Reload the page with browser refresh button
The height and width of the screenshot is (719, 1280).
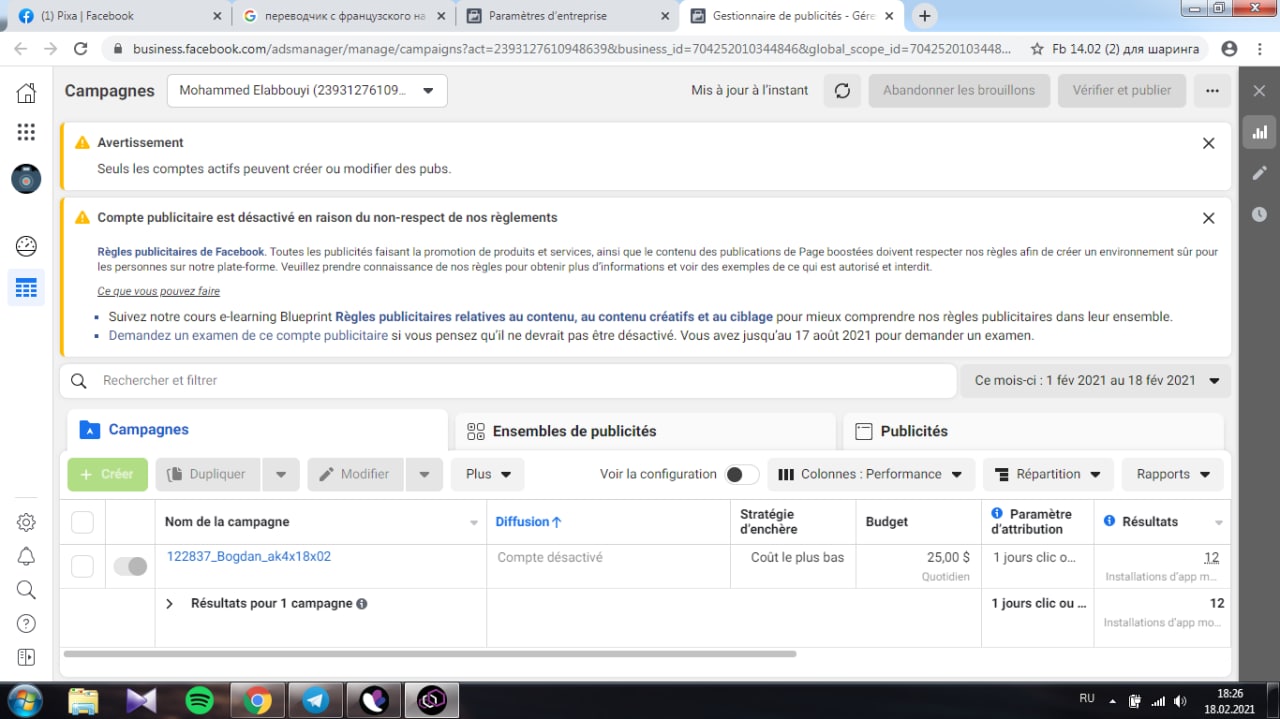coord(81,49)
